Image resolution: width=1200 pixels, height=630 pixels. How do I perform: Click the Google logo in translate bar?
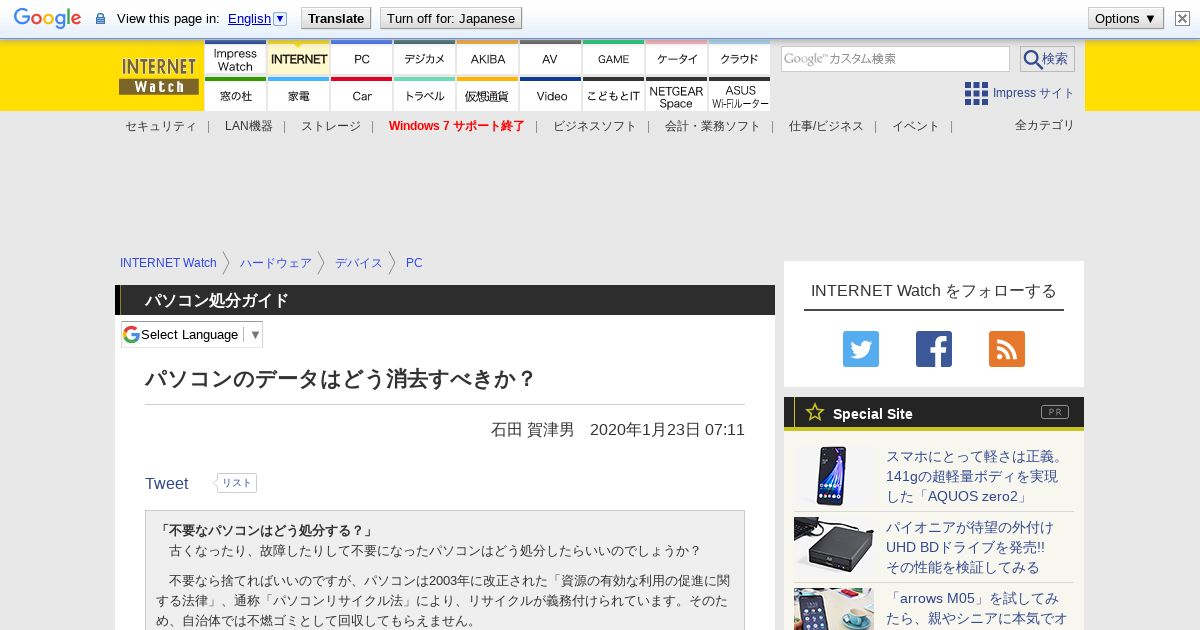(x=47, y=18)
